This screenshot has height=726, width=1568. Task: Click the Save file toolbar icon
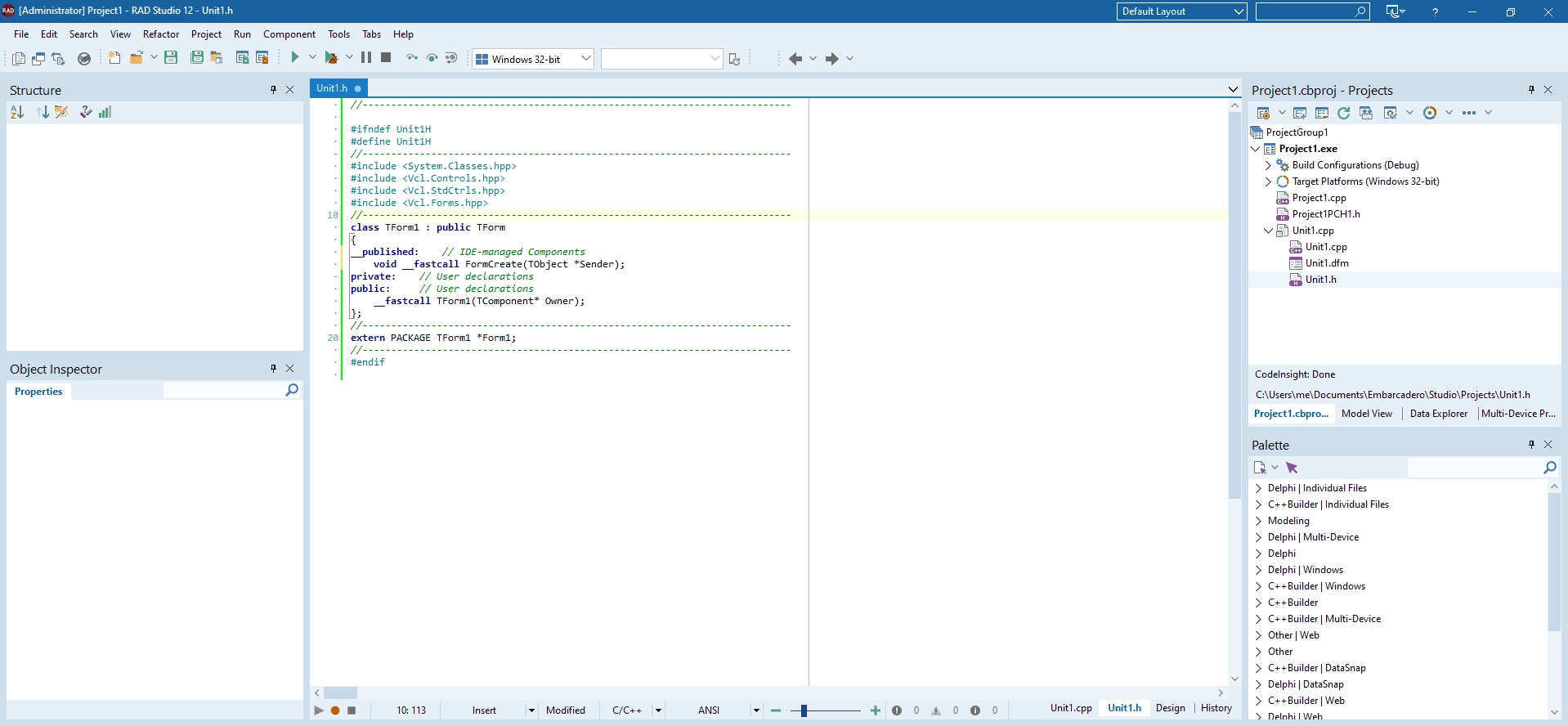tap(171, 58)
